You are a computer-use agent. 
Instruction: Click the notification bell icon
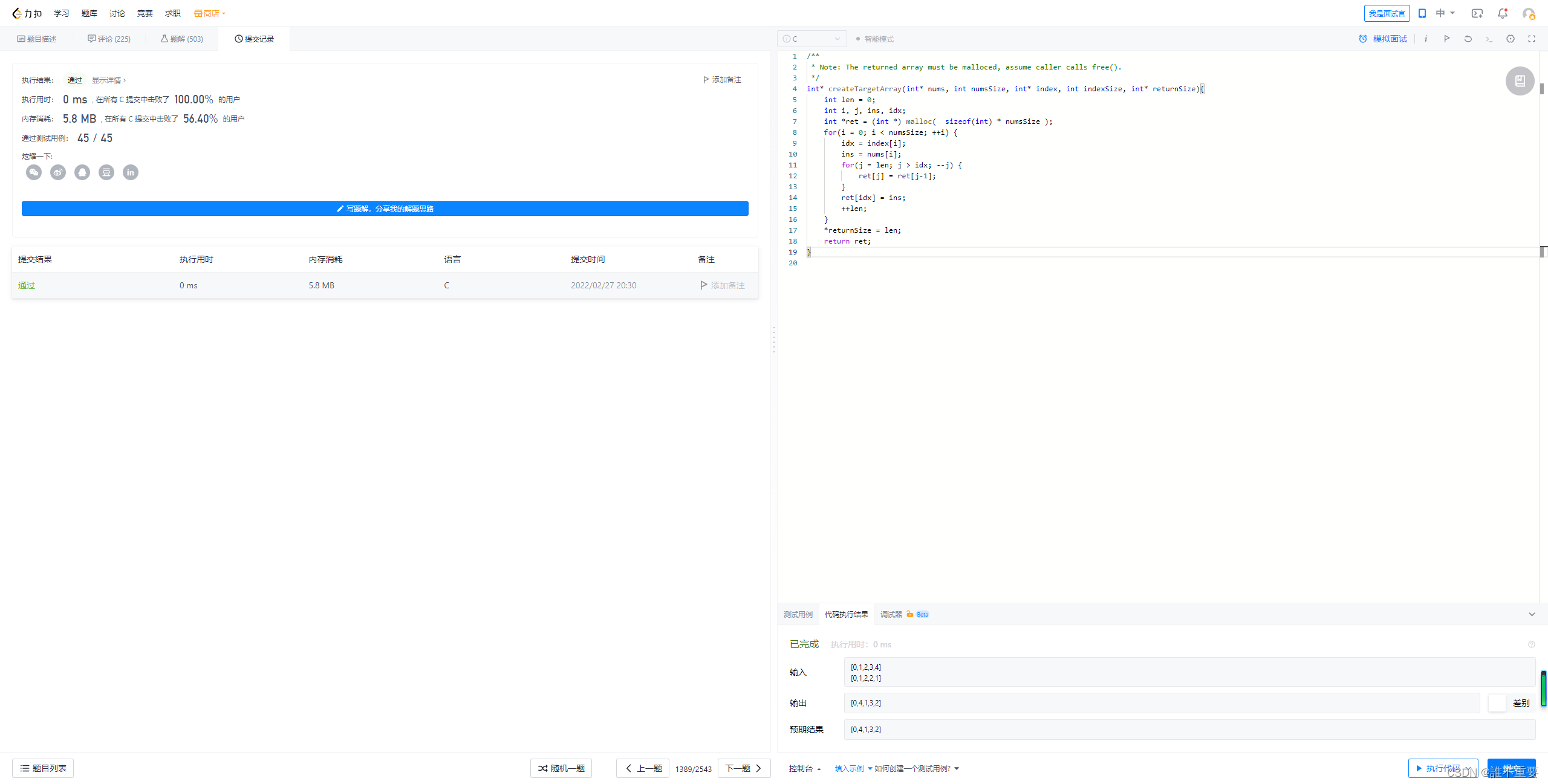click(1502, 13)
